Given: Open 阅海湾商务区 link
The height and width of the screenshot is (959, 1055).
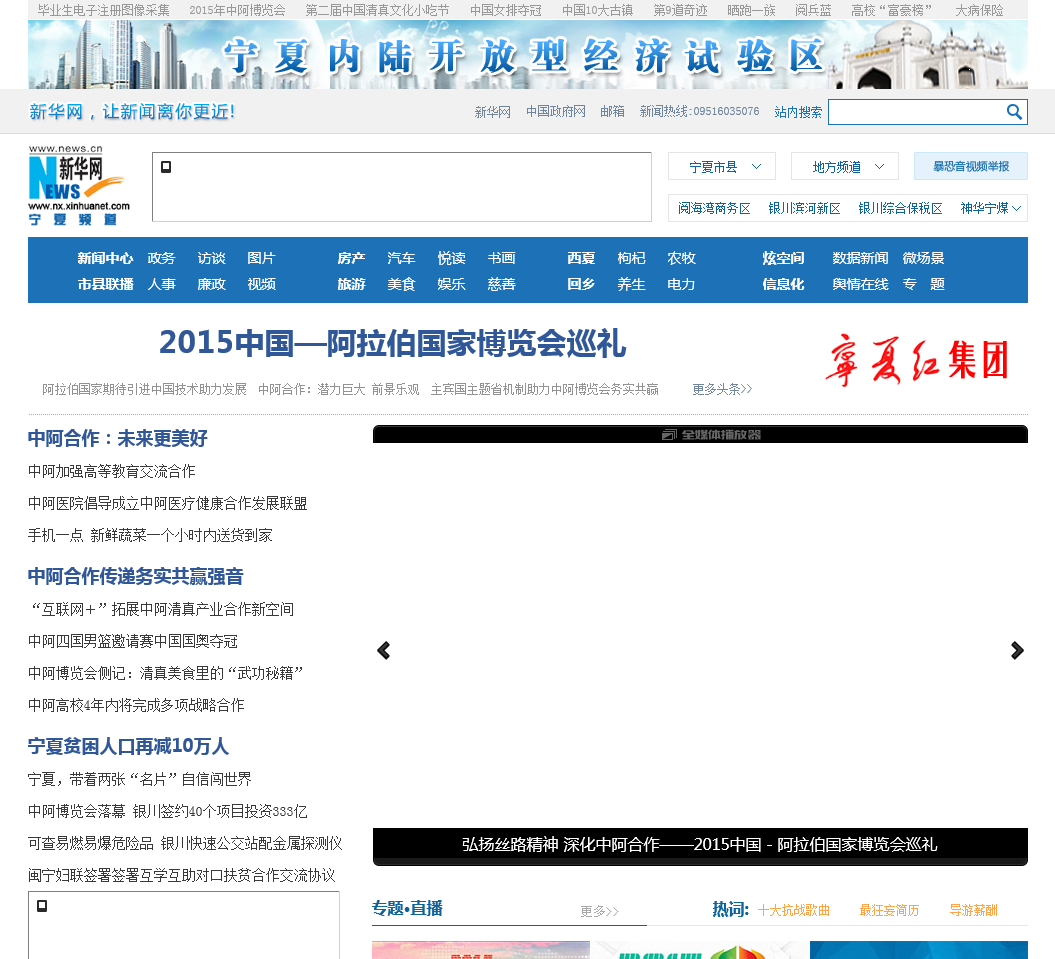Looking at the screenshot, I should coord(714,209).
